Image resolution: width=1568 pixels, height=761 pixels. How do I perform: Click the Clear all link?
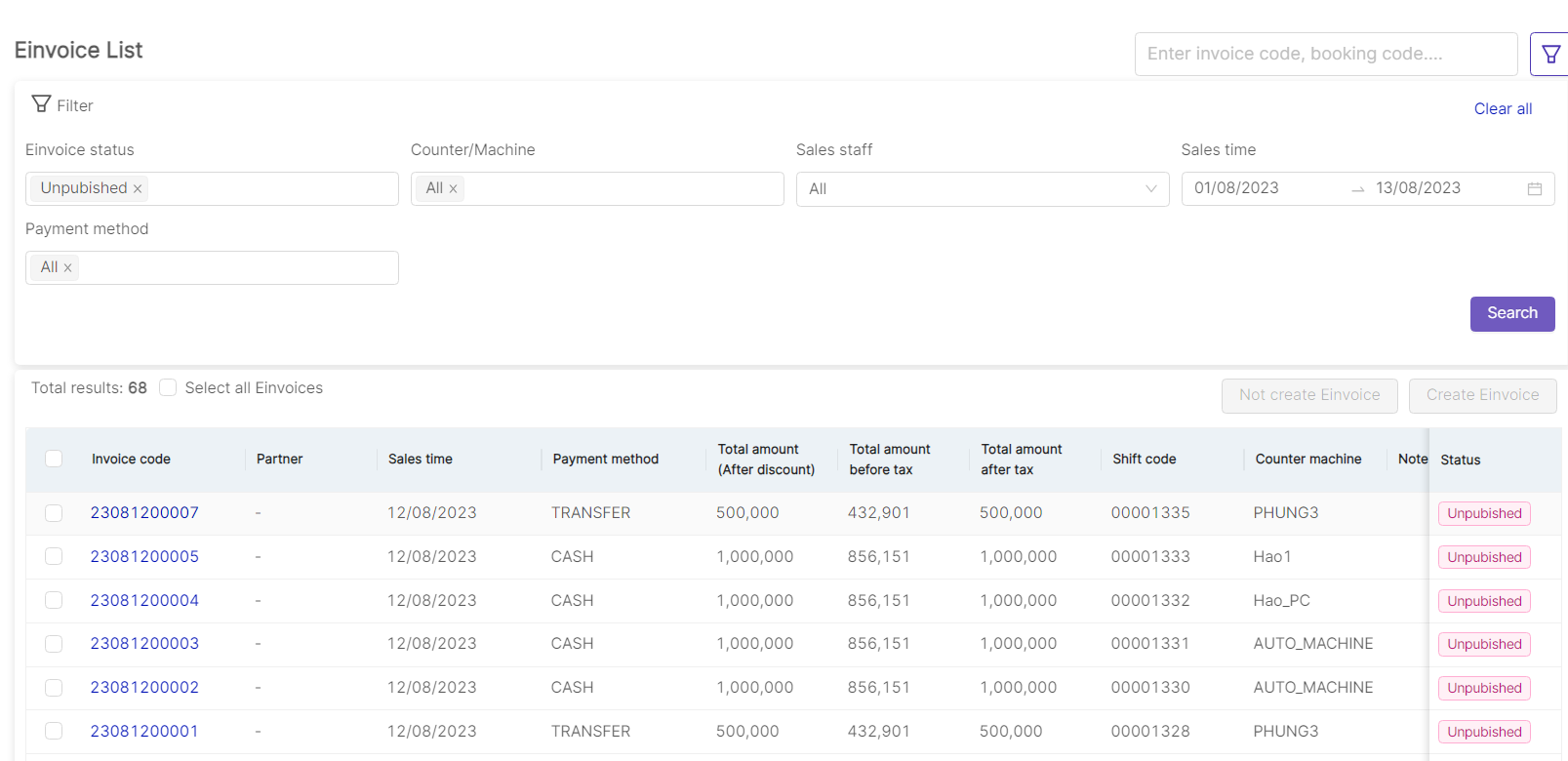pyautogui.click(x=1502, y=109)
